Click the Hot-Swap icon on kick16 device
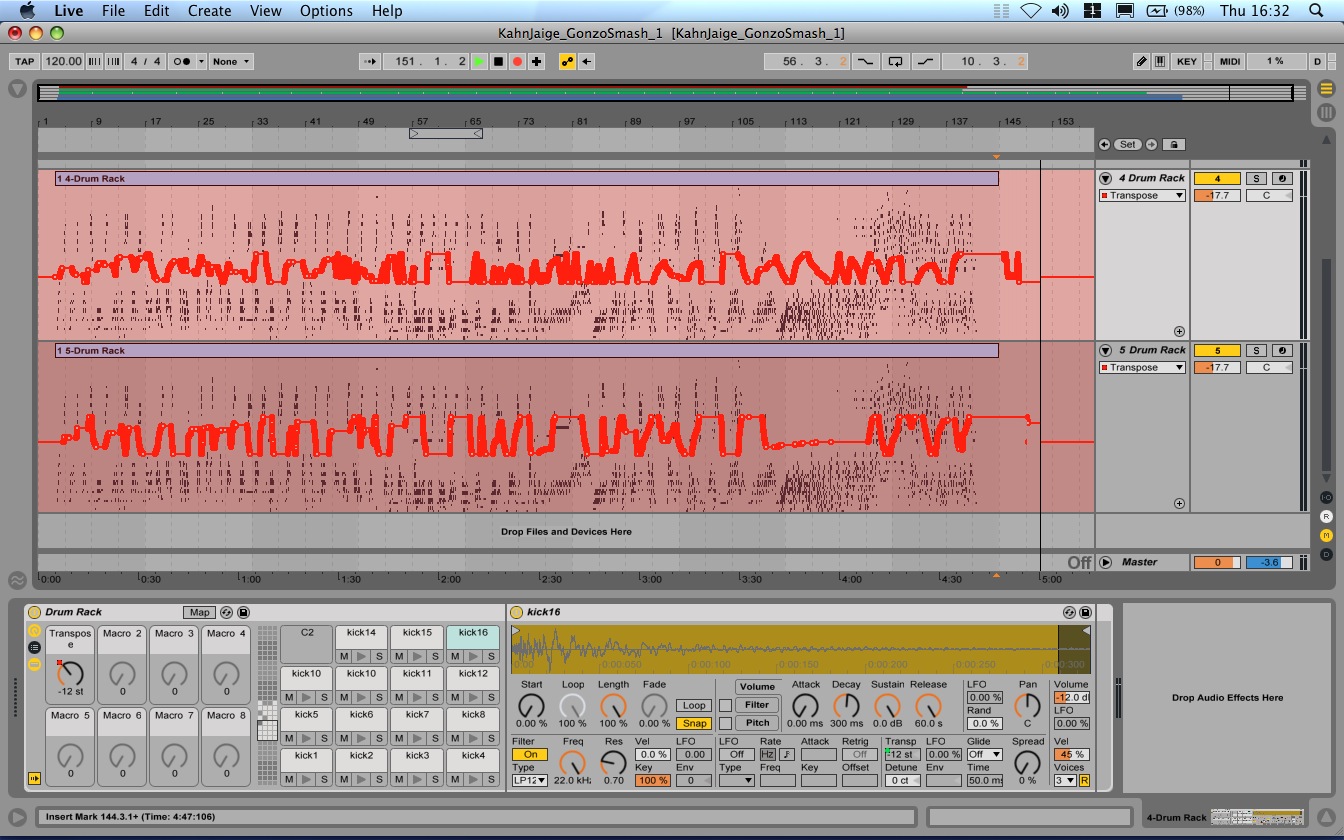Image resolution: width=1344 pixels, height=840 pixels. pyautogui.click(x=1070, y=612)
